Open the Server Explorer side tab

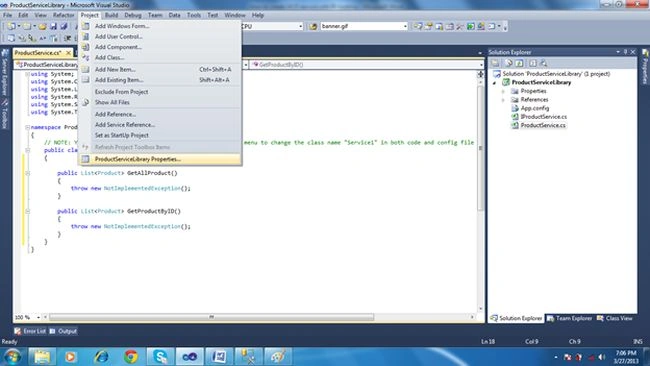5,72
